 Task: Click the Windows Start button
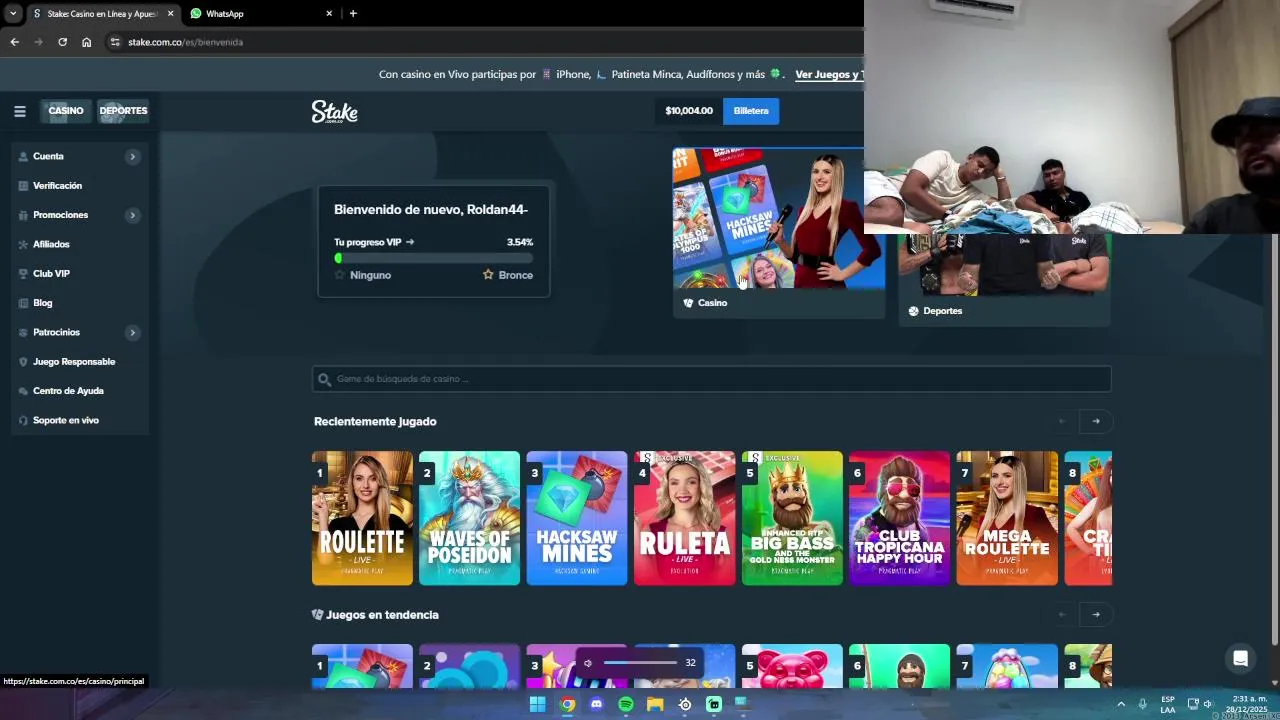click(x=537, y=704)
